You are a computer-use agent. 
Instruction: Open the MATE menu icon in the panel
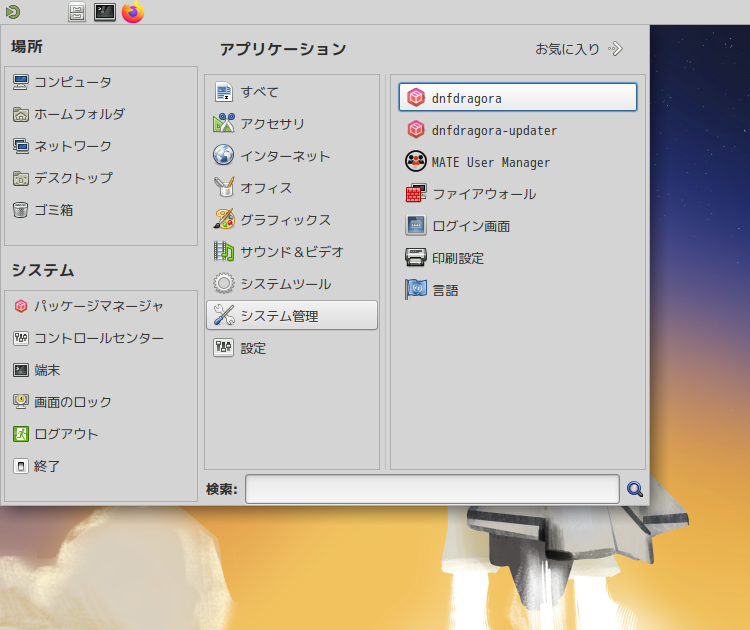tap(13, 12)
